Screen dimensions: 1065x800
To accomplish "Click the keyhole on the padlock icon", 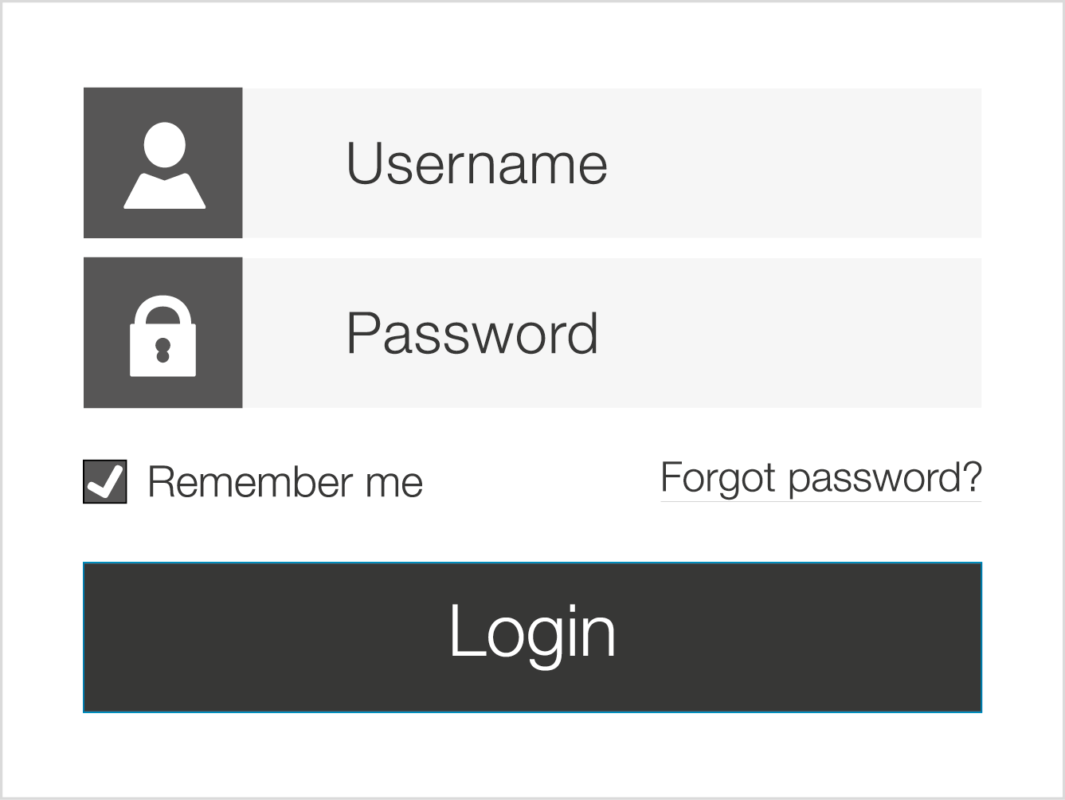I will pos(162,350).
